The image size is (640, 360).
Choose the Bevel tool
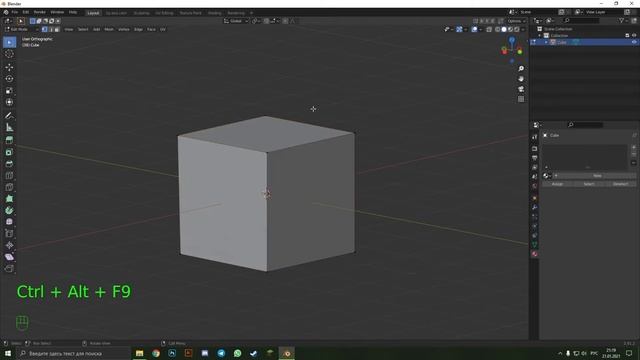[9, 164]
